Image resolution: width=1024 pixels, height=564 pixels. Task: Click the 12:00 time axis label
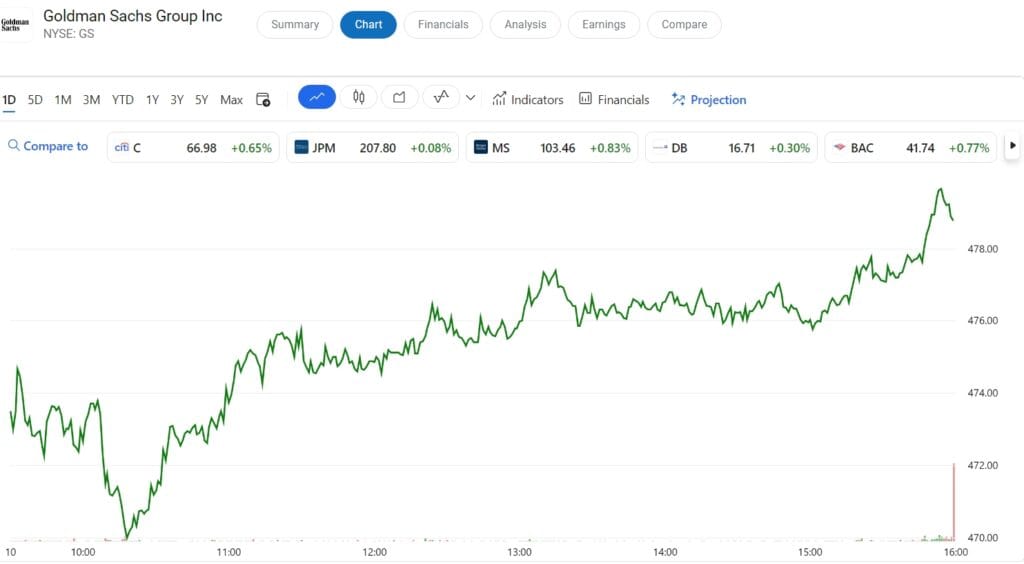pos(374,552)
